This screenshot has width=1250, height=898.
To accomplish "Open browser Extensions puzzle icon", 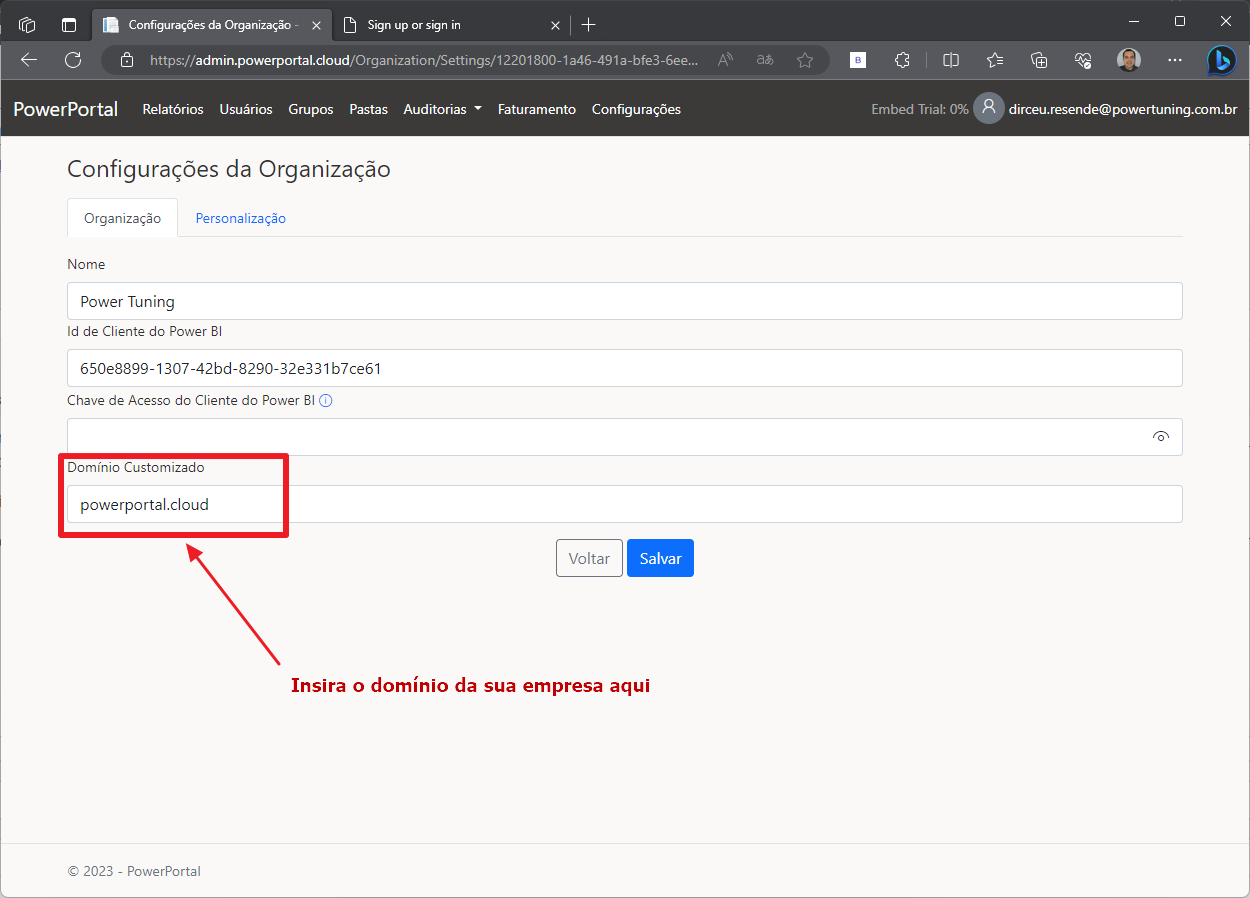I will 902,60.
